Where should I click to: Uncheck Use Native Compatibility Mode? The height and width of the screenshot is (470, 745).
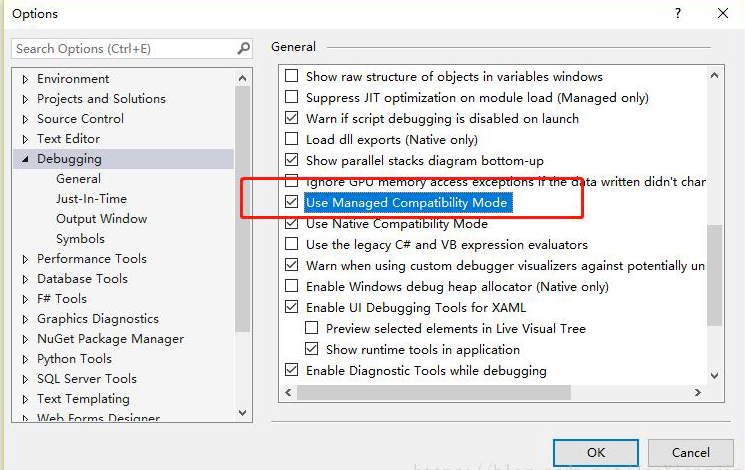[291, 223]
